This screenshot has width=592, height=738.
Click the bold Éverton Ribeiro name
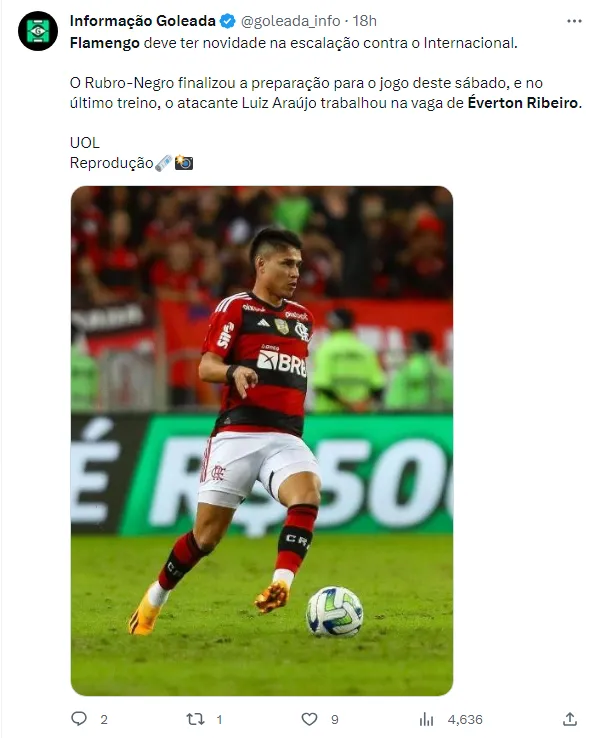(x=522, y=103)
